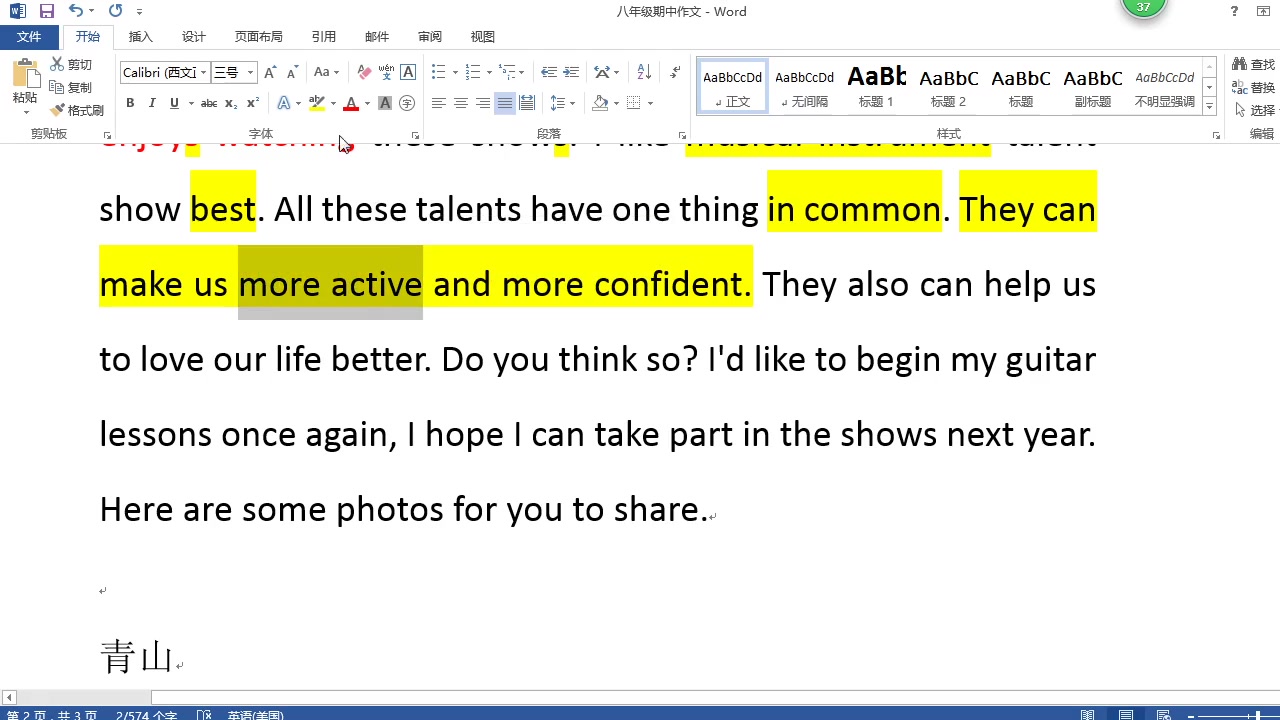Click the Paste (粘贴) icon
This screenshot has height=720, width=1280.
[24, 75]
